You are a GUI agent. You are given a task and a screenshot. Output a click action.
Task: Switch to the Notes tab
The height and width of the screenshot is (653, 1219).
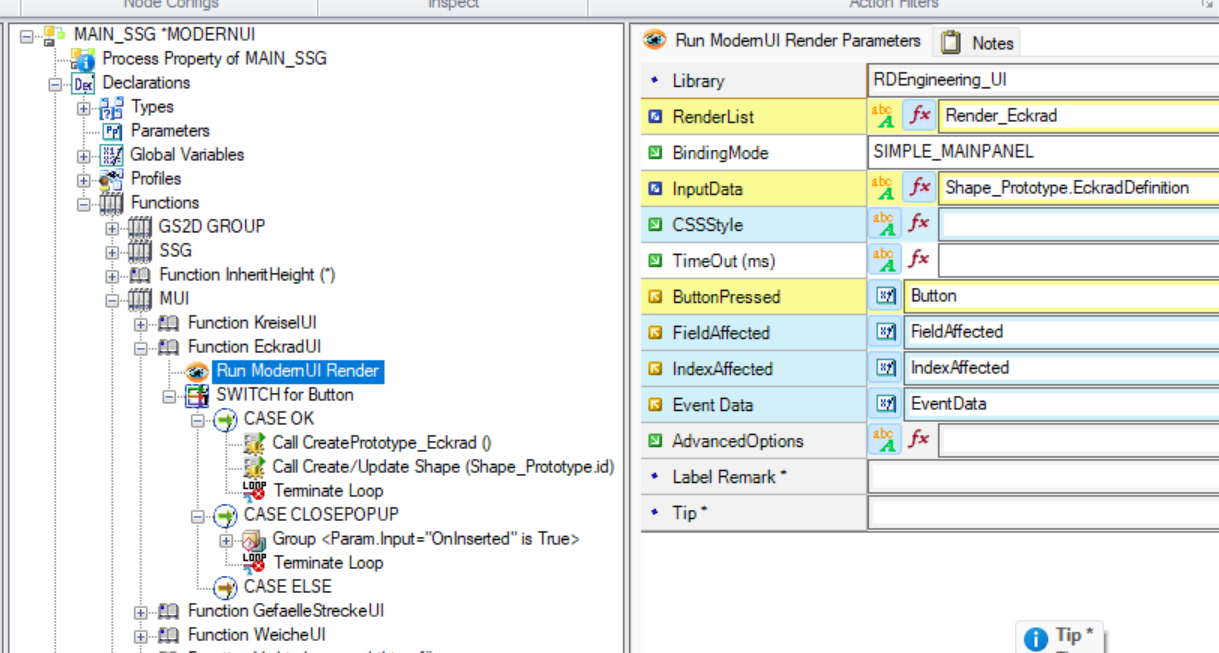pyautogui.click(x=978, y=43)
